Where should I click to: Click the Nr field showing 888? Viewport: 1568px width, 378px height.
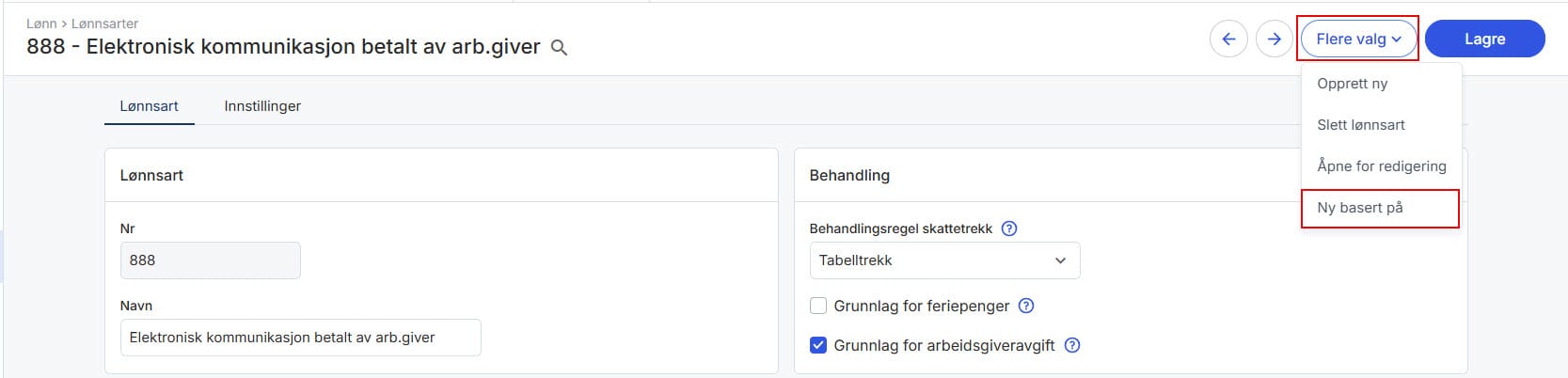[x=210, y=260]
